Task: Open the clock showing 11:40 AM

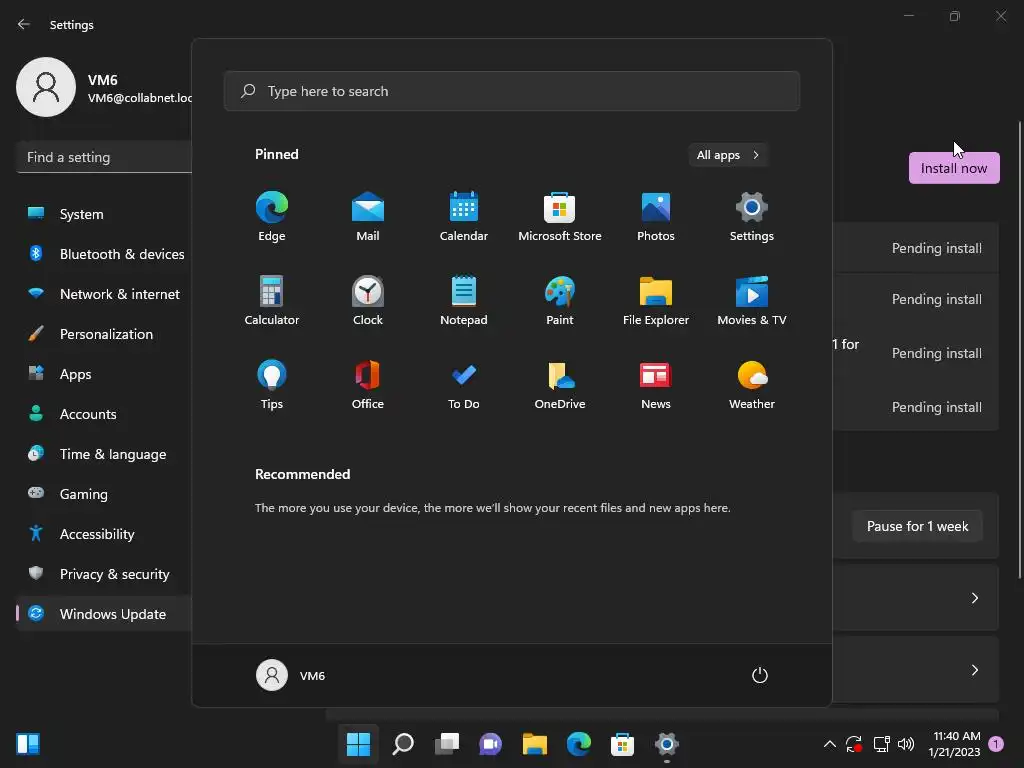Action: pos(954,744)
